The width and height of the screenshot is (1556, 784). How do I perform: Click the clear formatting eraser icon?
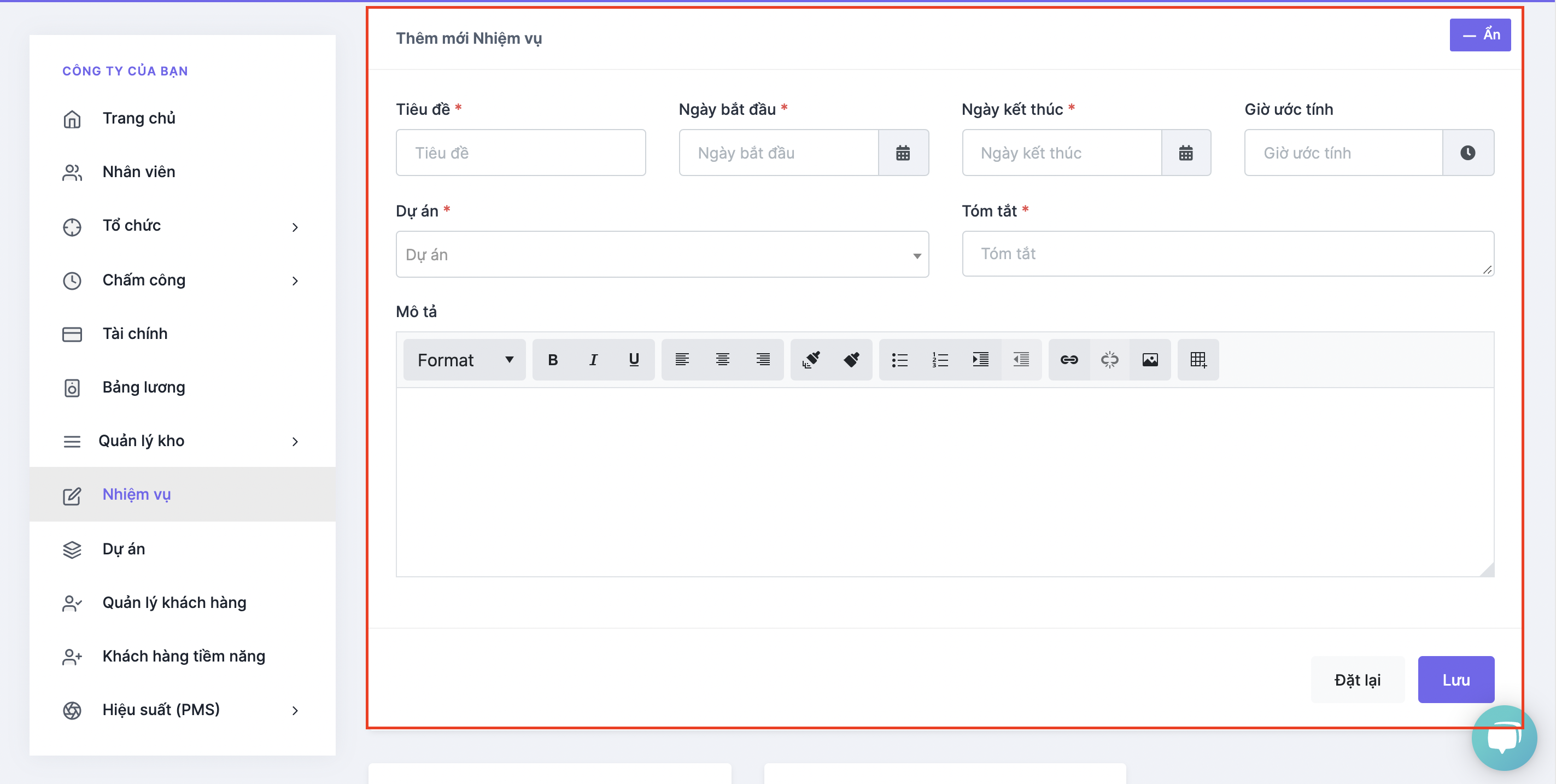coord(852,360)
